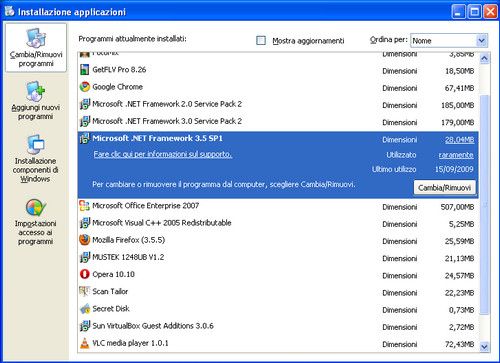Close the Installazione applicazioni window
Screen dimensions: 500x363
(490, 12)
